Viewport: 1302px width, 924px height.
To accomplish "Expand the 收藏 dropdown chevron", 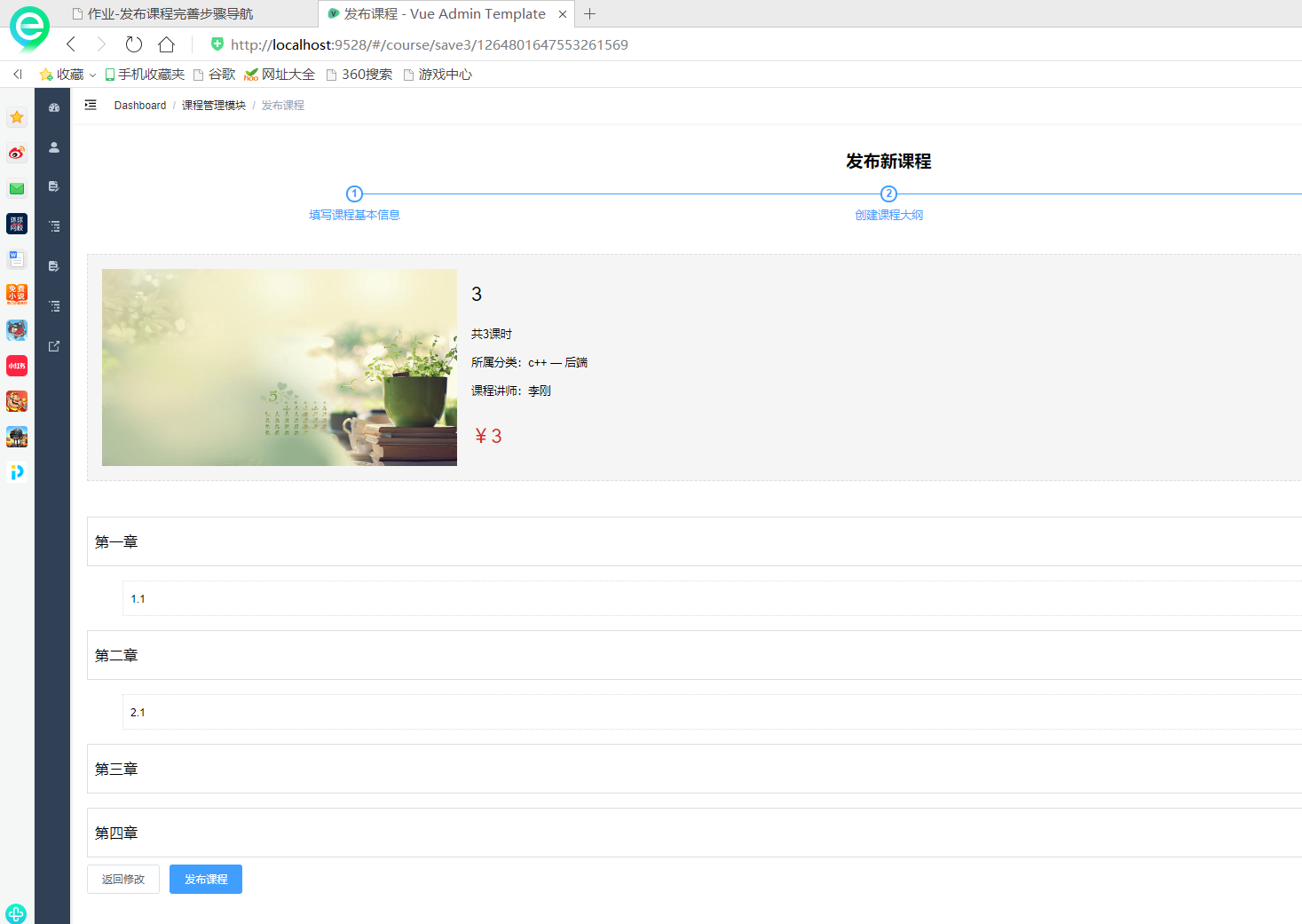I will (92, 75).
